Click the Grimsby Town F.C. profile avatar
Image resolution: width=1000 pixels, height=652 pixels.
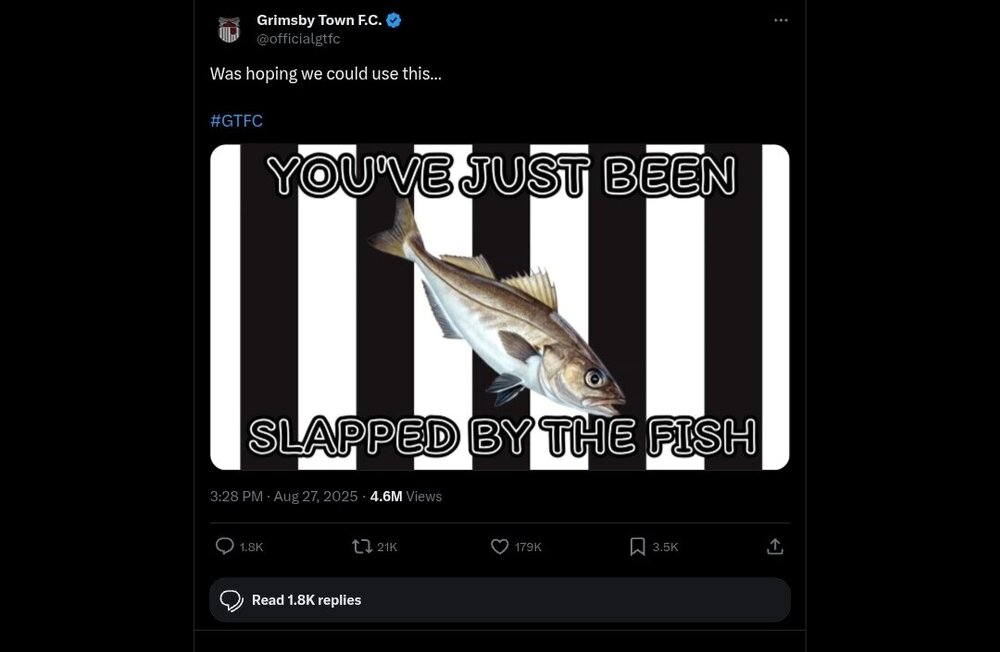pos(229,29)
